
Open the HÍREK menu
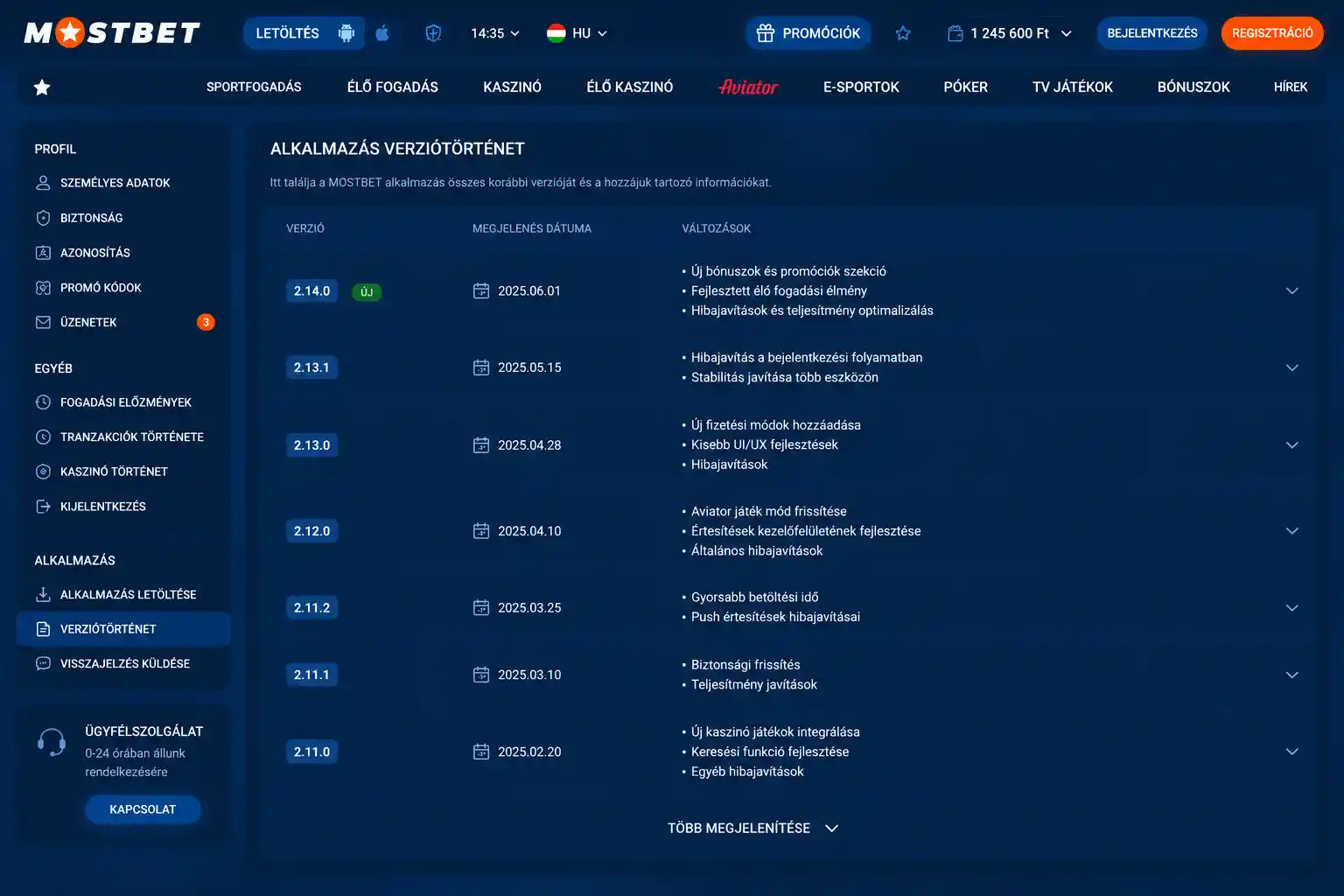[x=1291, y=87]
